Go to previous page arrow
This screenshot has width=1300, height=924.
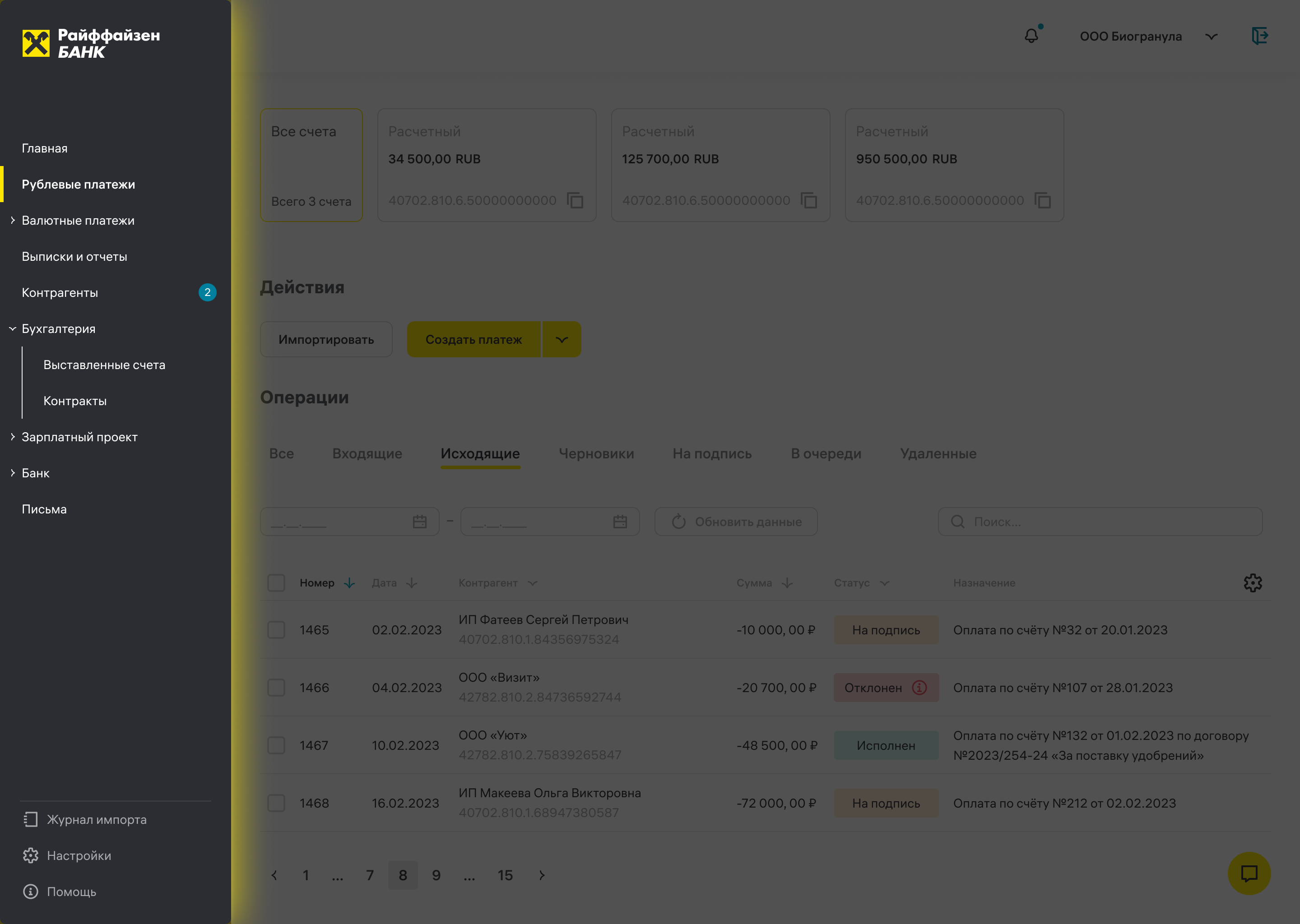point(274,875)
